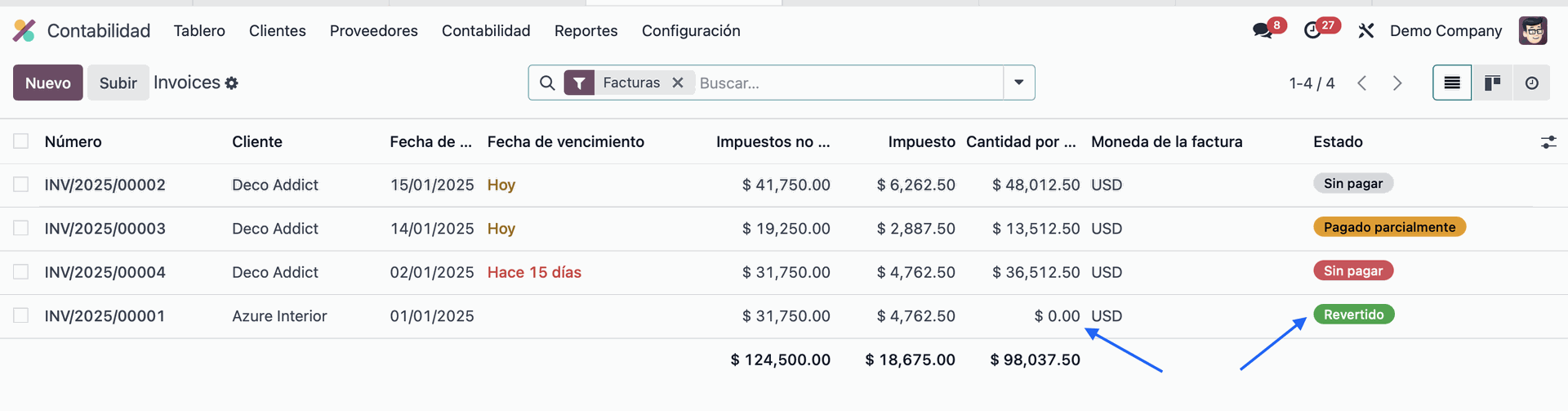Go to next page of records

click(x=1397, y=83)
